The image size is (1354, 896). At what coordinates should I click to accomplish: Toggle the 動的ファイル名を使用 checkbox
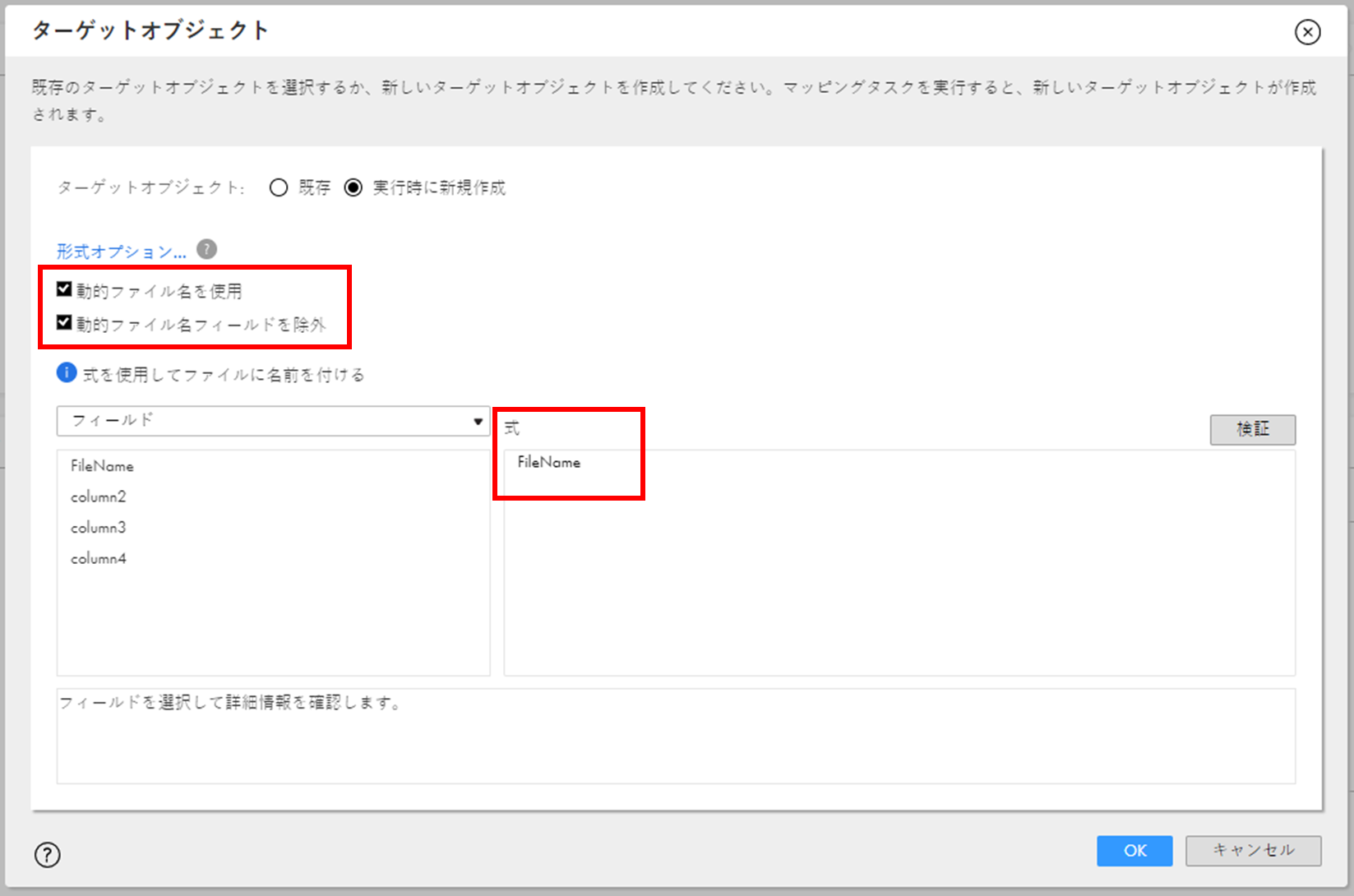(64, 289)
